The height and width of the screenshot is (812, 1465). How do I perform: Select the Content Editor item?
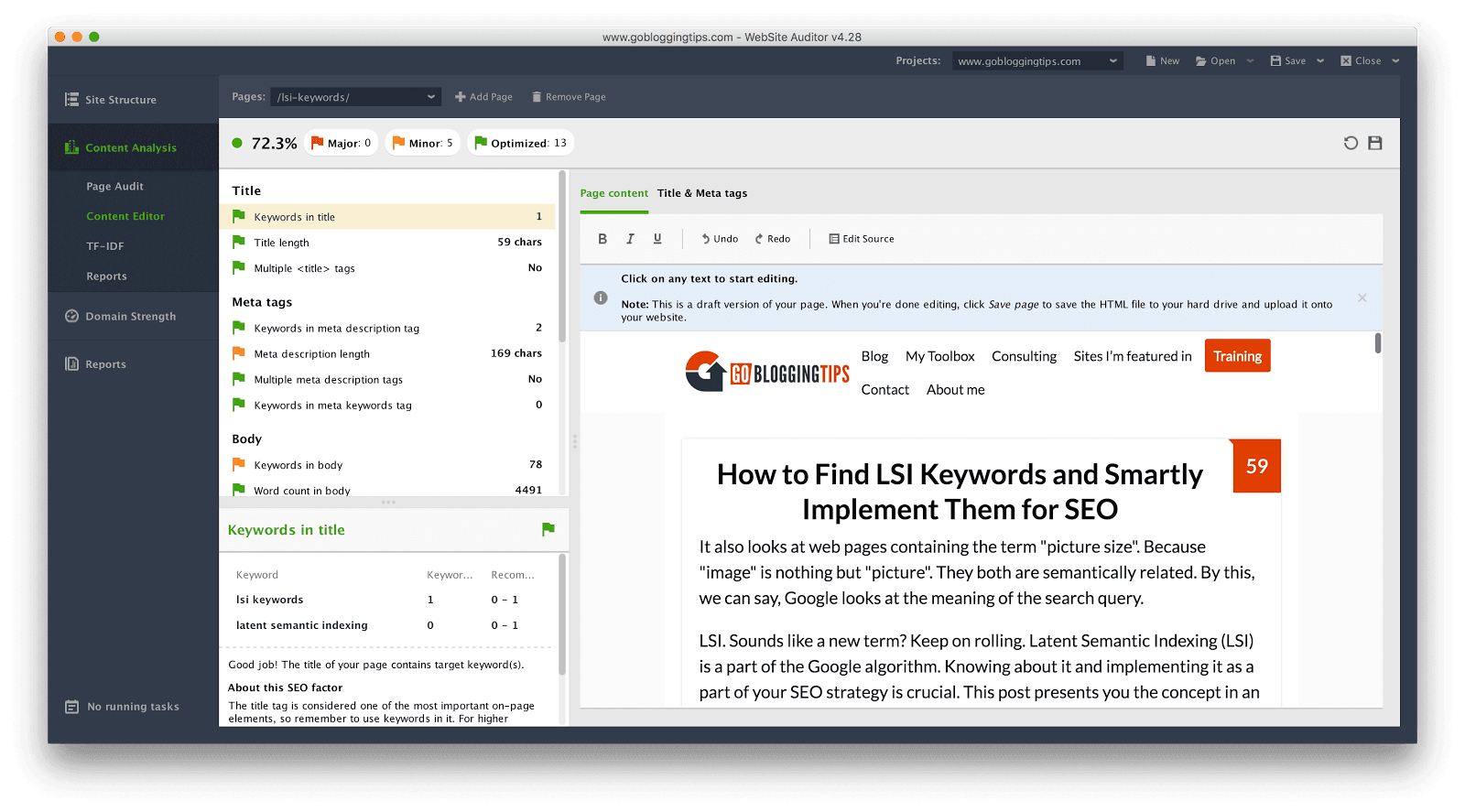tap(125, 216)
